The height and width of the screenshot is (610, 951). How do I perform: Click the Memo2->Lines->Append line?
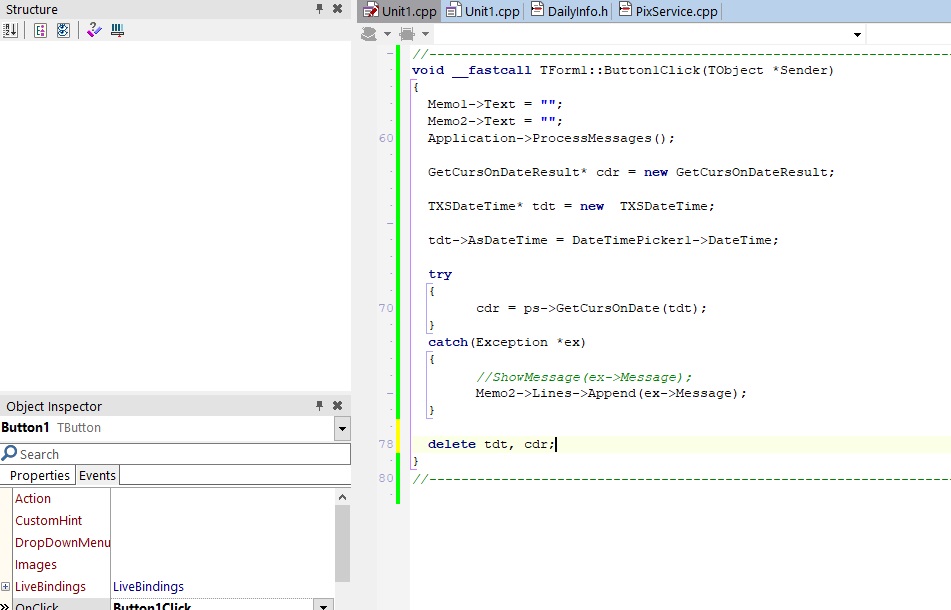(x=611, y=393)
